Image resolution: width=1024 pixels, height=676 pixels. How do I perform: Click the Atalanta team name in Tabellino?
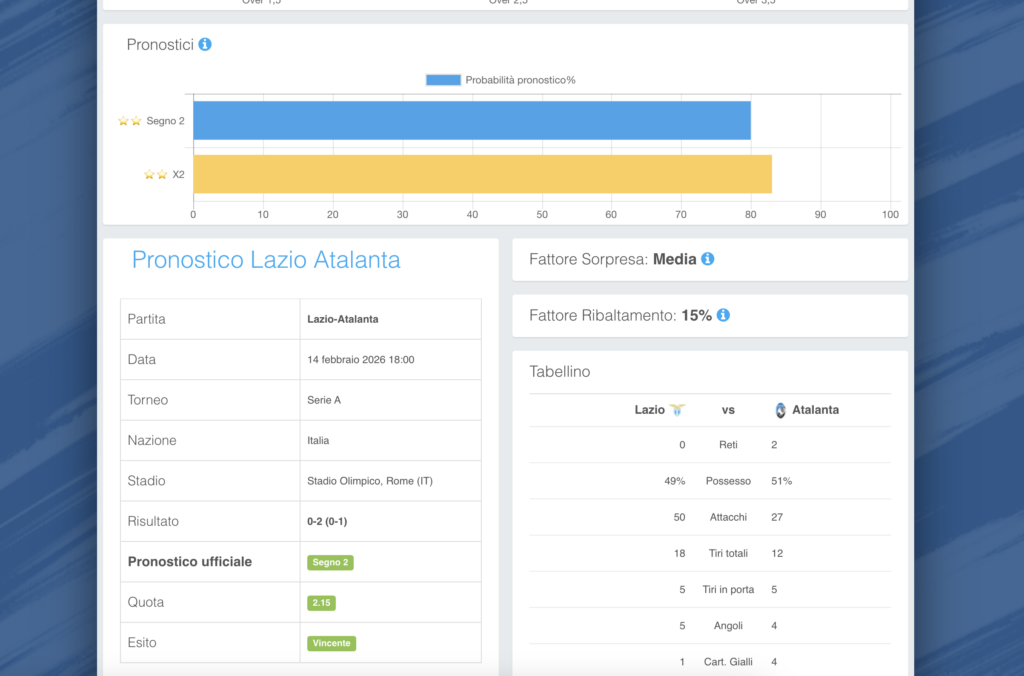click(815, 410)
